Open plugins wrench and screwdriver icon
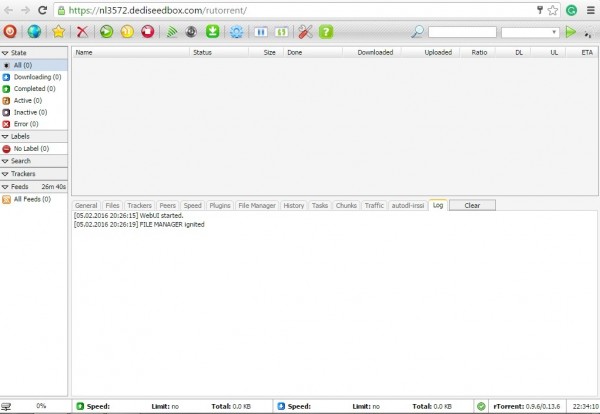The height and width of the screenshot is (414, 600). point(305,32)
